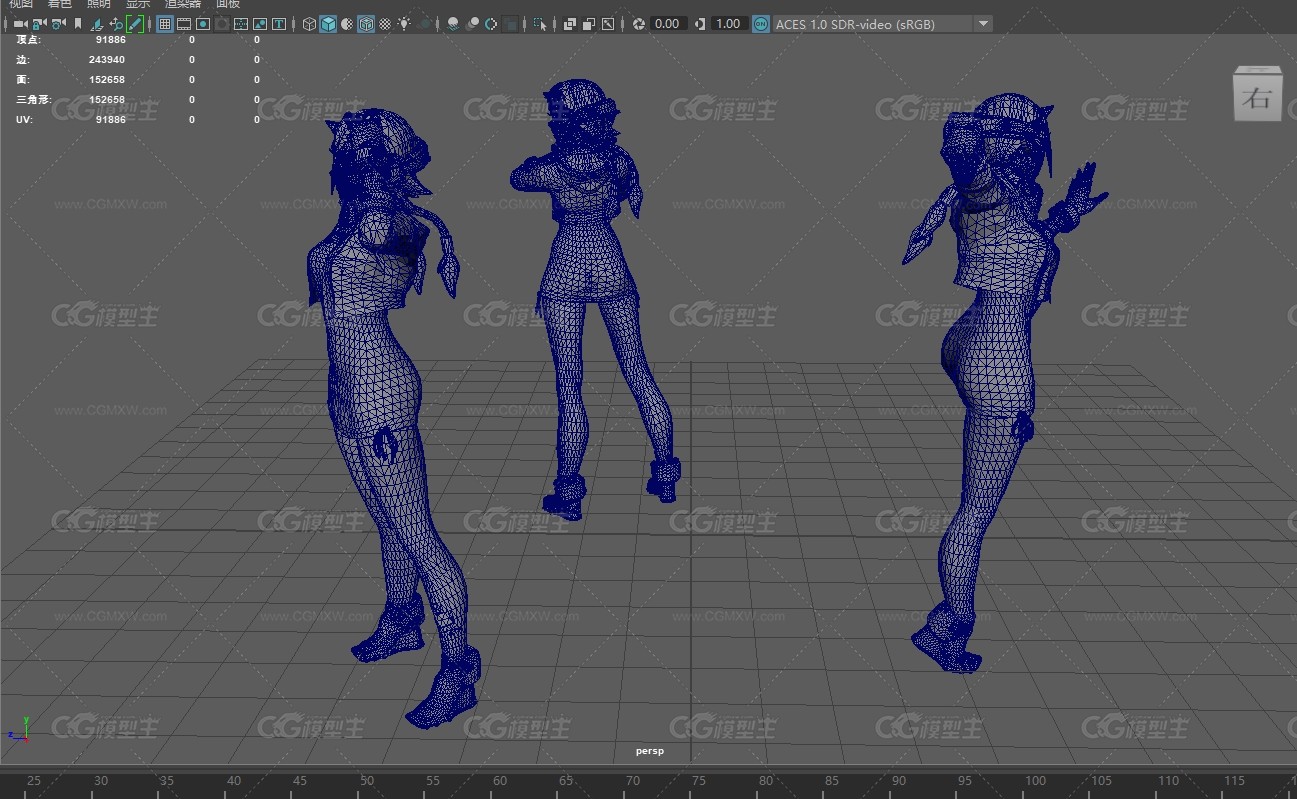Enable Textured display checker icon
The height and width of the screenshot is (799, 1297).
(x=384, y=23)
